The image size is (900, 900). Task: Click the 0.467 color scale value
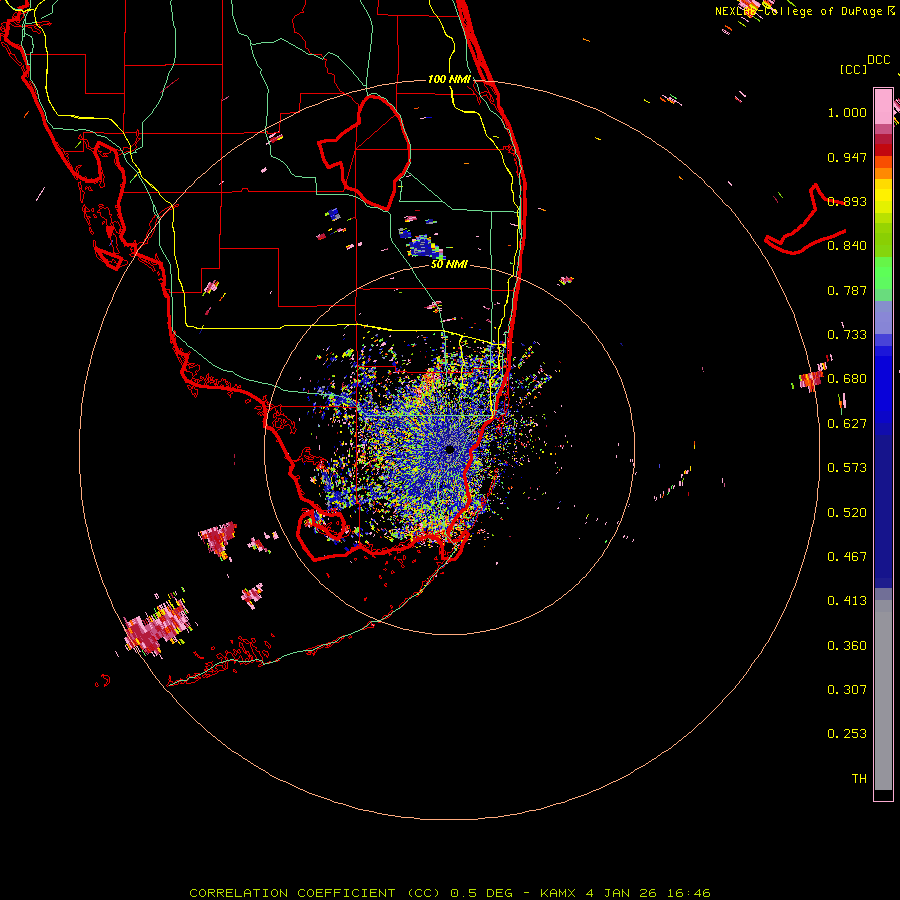tap(847, 557)
